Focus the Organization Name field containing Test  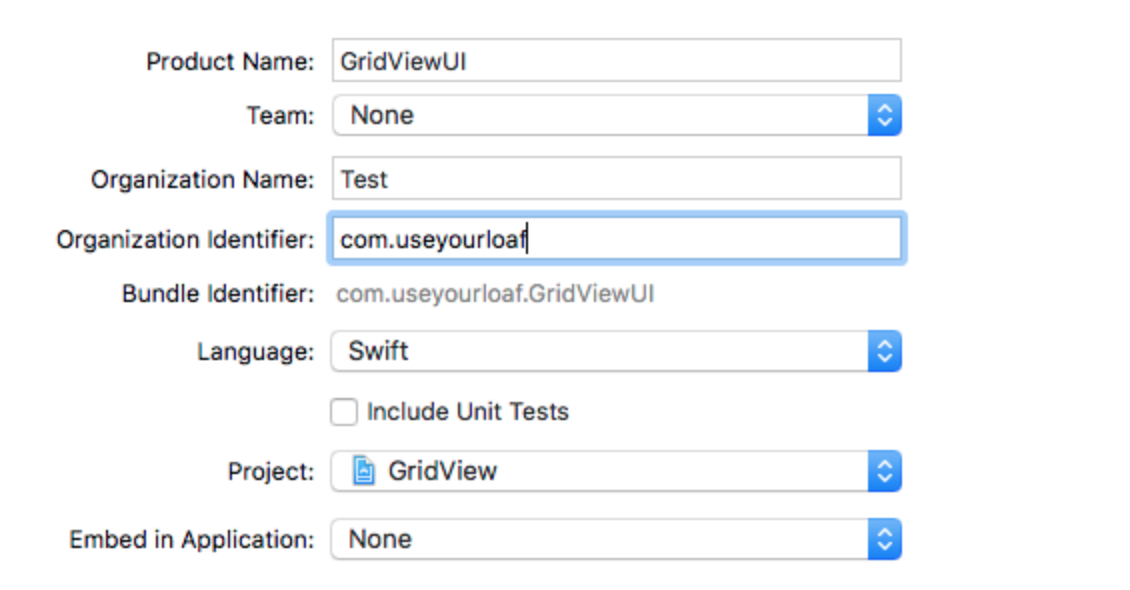point(616,179)
